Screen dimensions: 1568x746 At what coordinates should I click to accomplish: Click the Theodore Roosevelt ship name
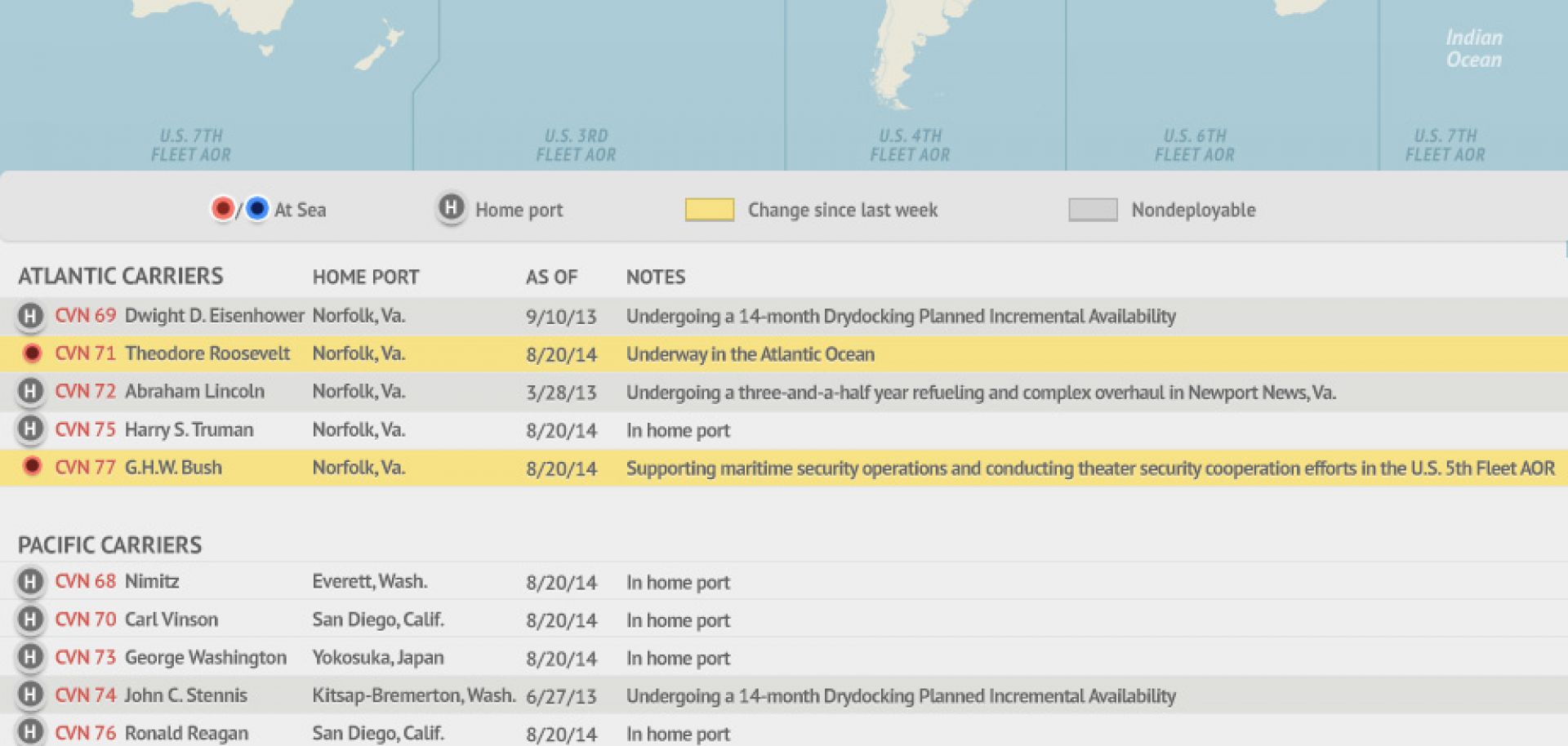(207, 353)
